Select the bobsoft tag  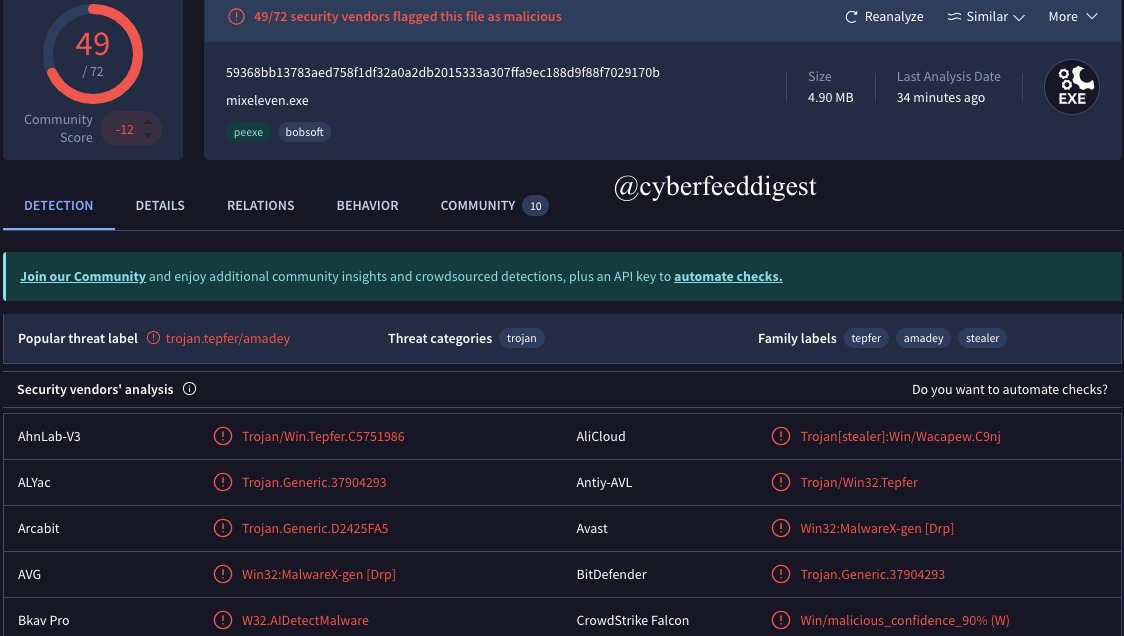[x=304, y=132]
